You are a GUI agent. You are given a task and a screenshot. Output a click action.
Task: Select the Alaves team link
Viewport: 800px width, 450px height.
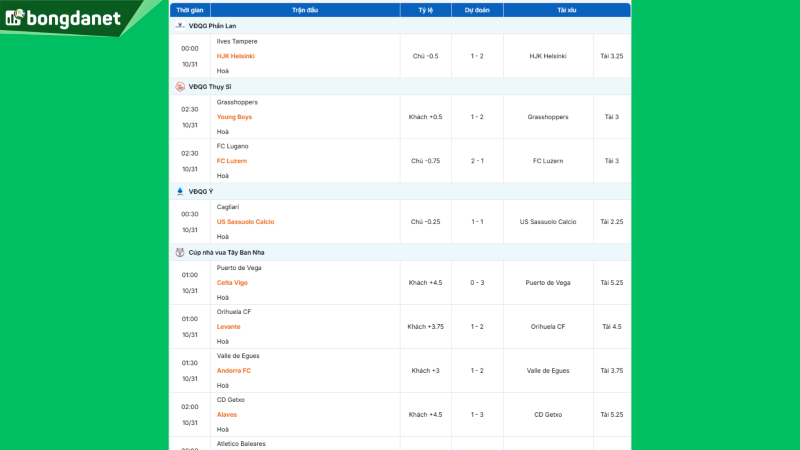(x=227, y=415)
